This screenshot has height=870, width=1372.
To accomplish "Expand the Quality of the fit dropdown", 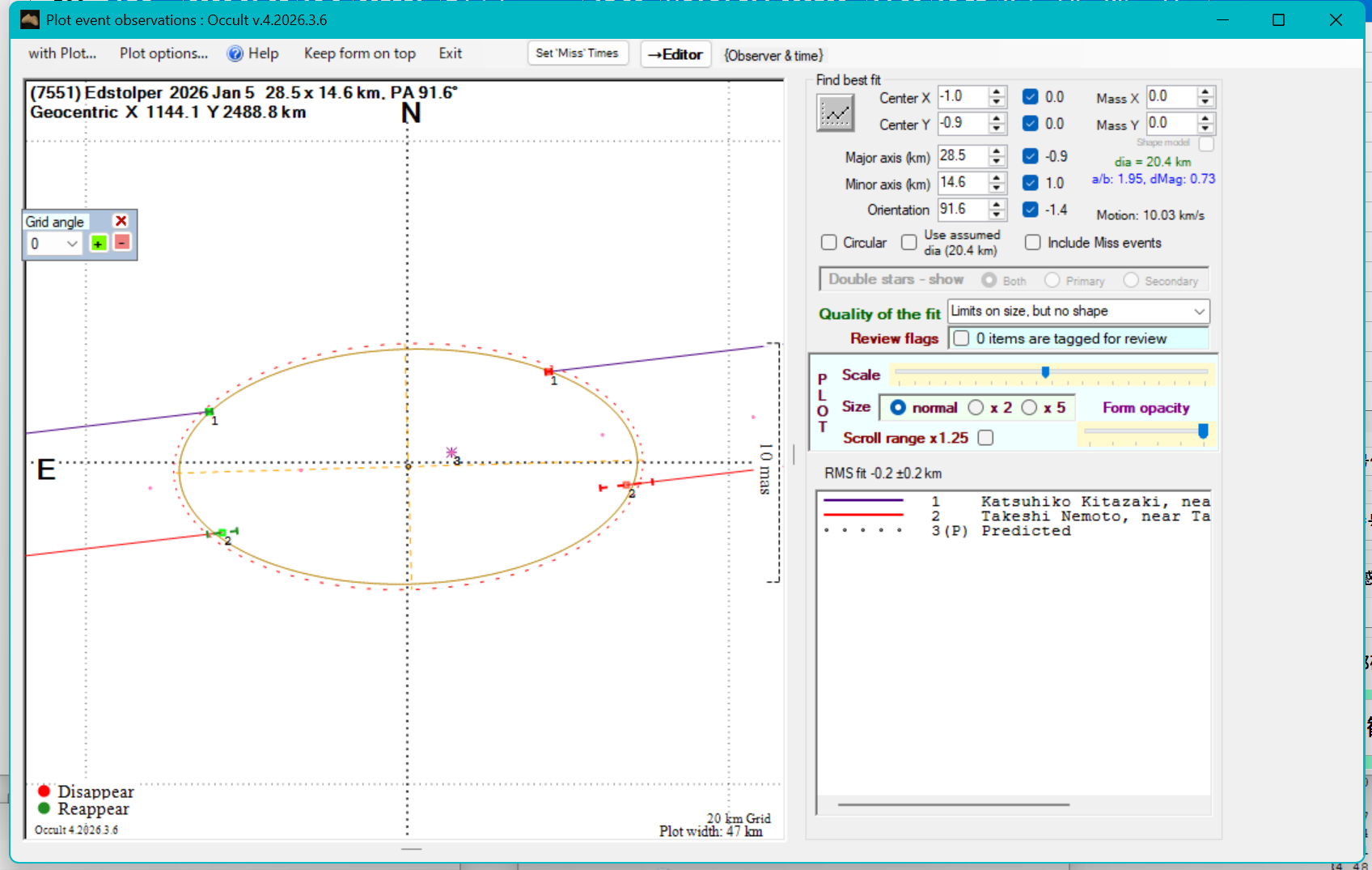I will [x=1199, y=312].
